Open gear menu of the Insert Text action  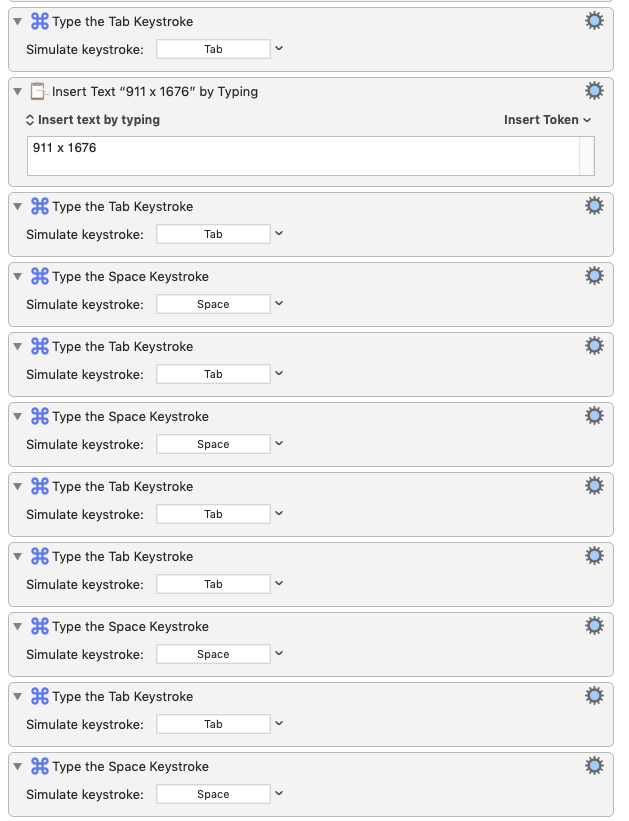[x=594, y=91]
